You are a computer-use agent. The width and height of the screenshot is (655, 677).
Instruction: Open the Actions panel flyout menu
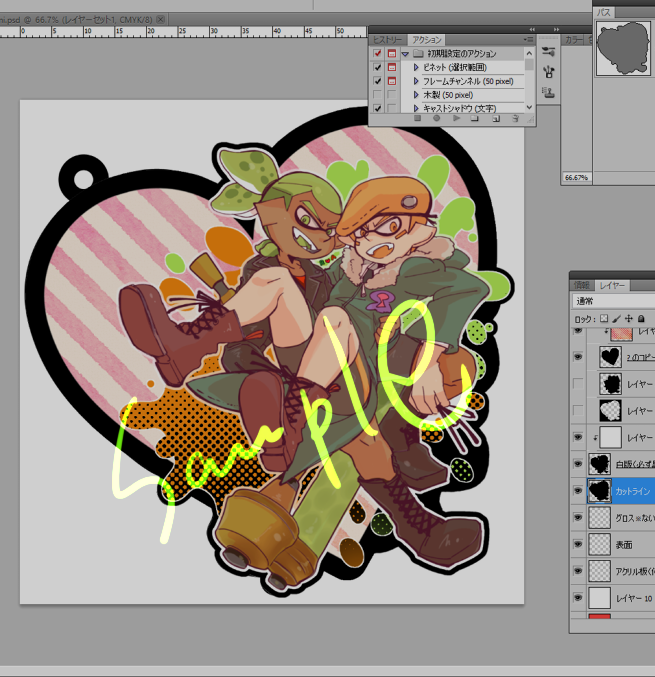click(528, 40)
